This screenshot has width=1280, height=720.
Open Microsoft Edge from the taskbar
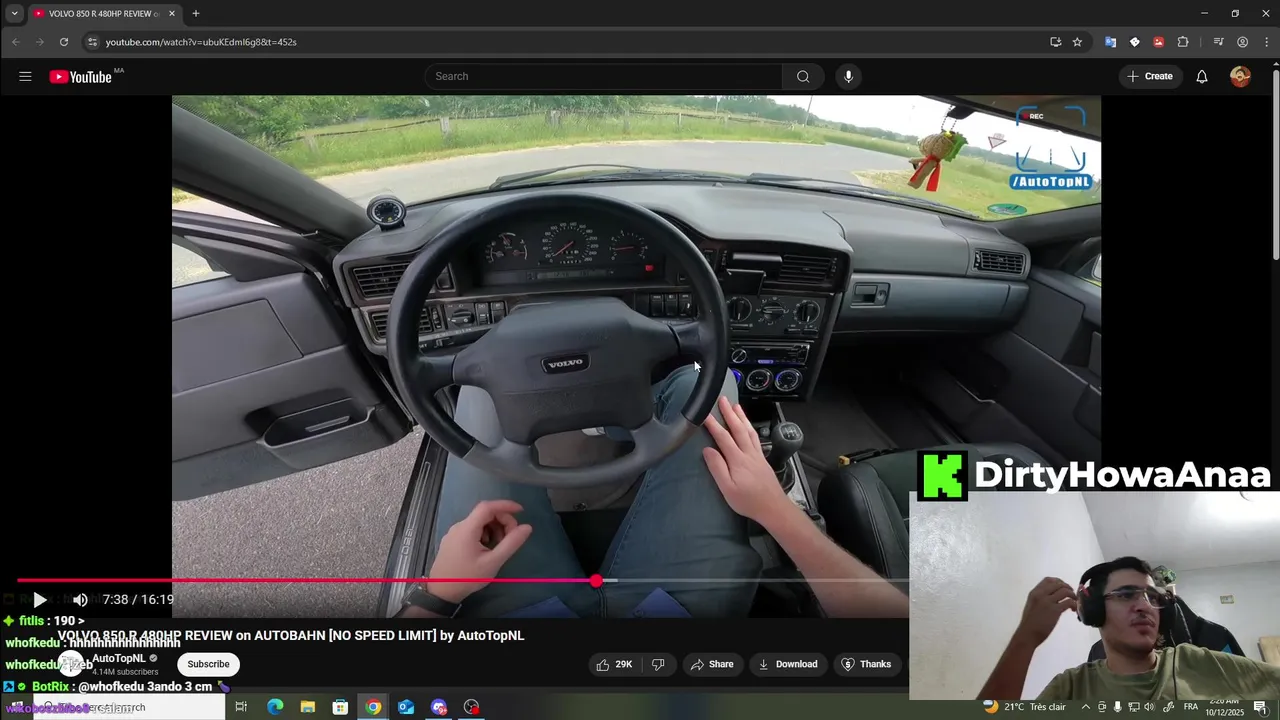point(275,707)
